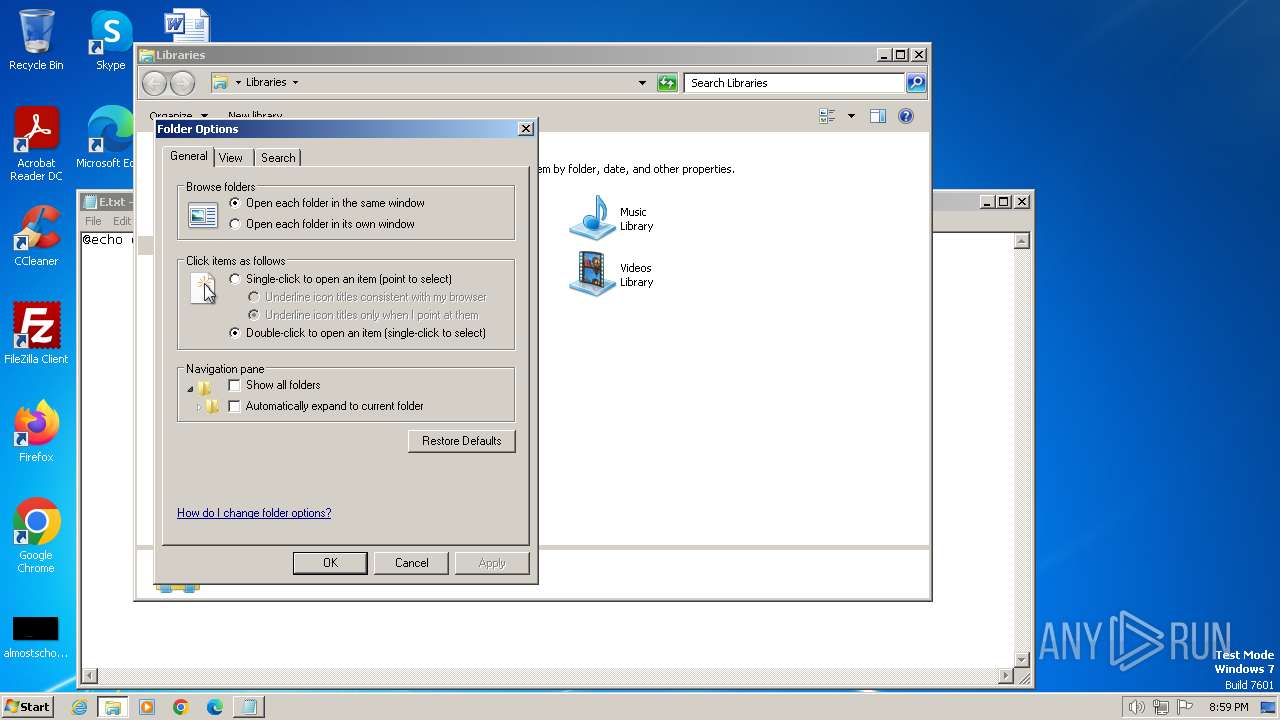The image size is (1280, 720).
Task: Click the Notepad taskbar button
Action: pyautogui.click(x=249, y=707)
